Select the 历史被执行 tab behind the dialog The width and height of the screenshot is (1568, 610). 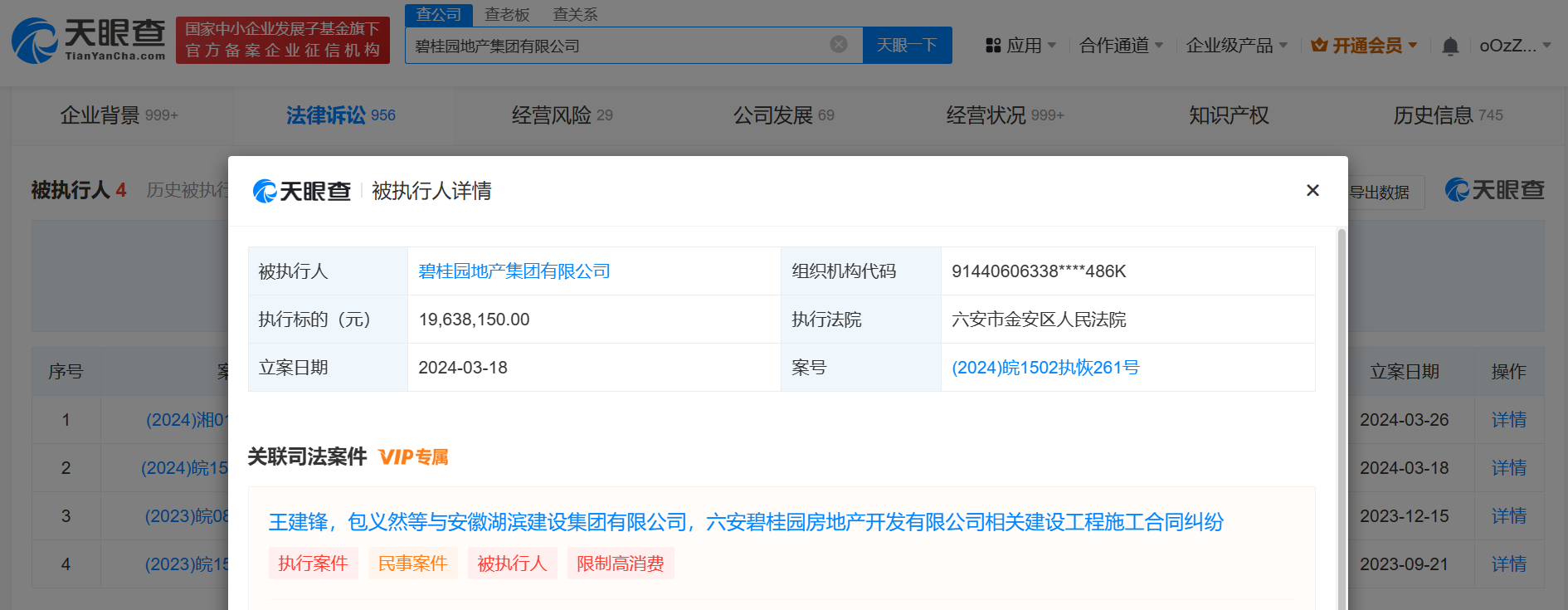(x=187, y=190)
